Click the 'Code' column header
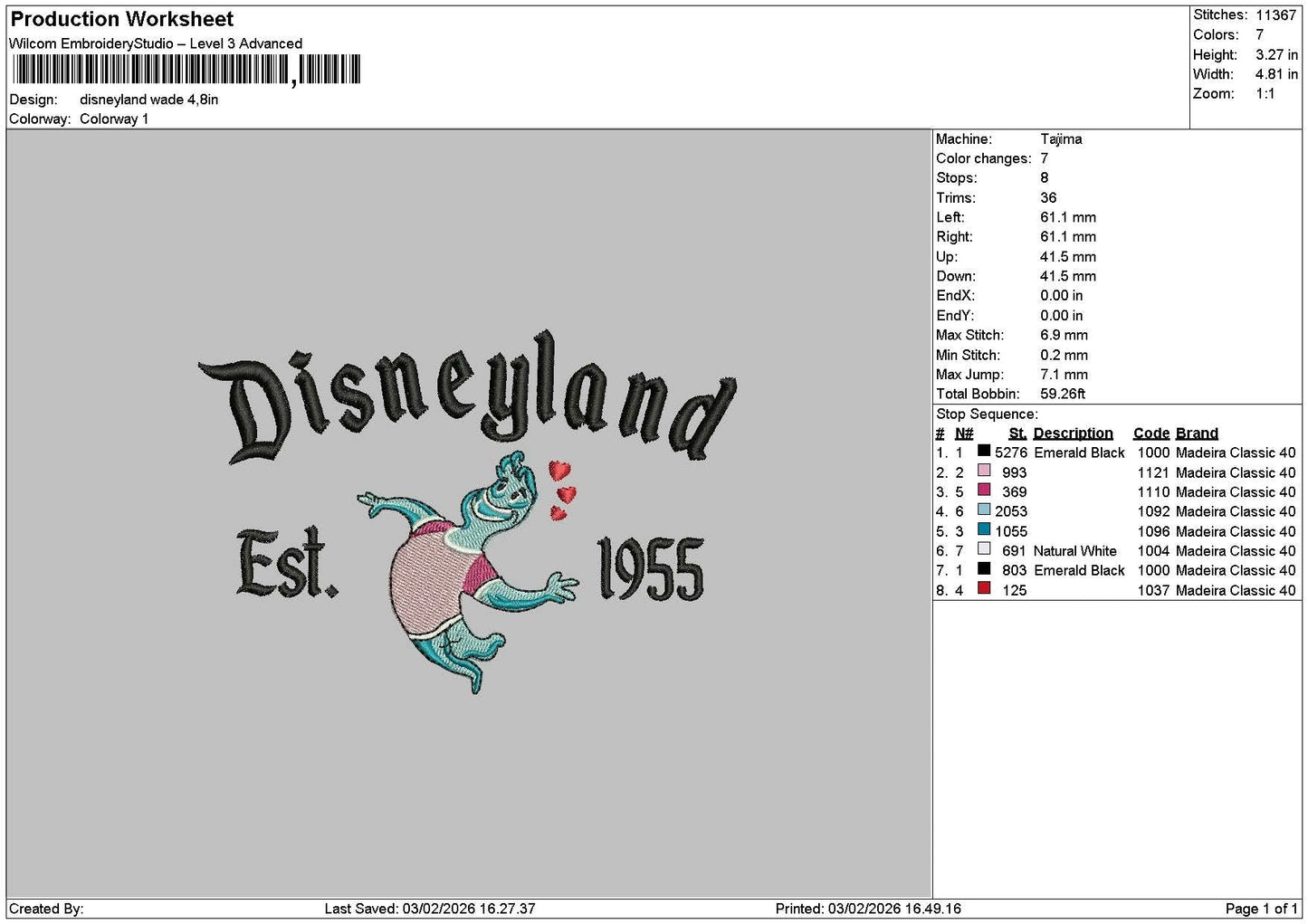The width and height of the screenshot is (1308, 924). tap(1150, 433)
